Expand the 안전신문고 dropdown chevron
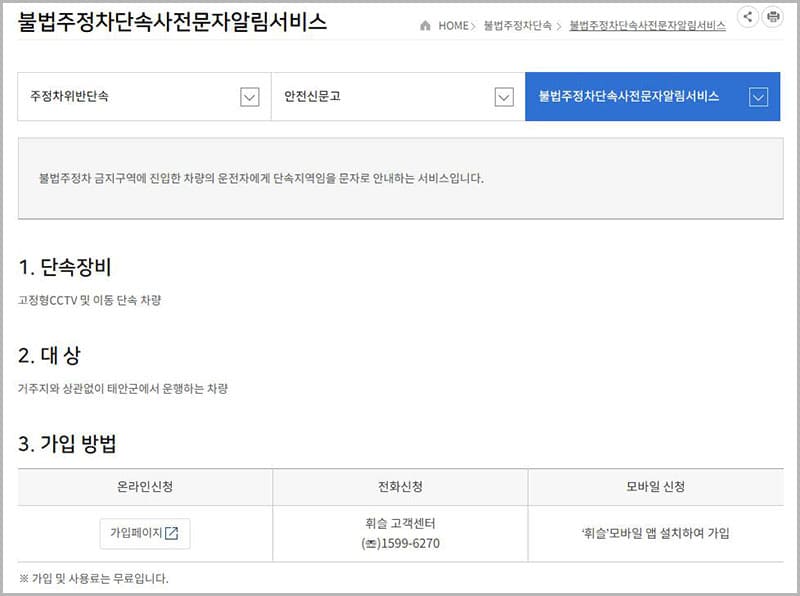Image resolution: width=800 pixels, height=596 pixels. [504, 97]
